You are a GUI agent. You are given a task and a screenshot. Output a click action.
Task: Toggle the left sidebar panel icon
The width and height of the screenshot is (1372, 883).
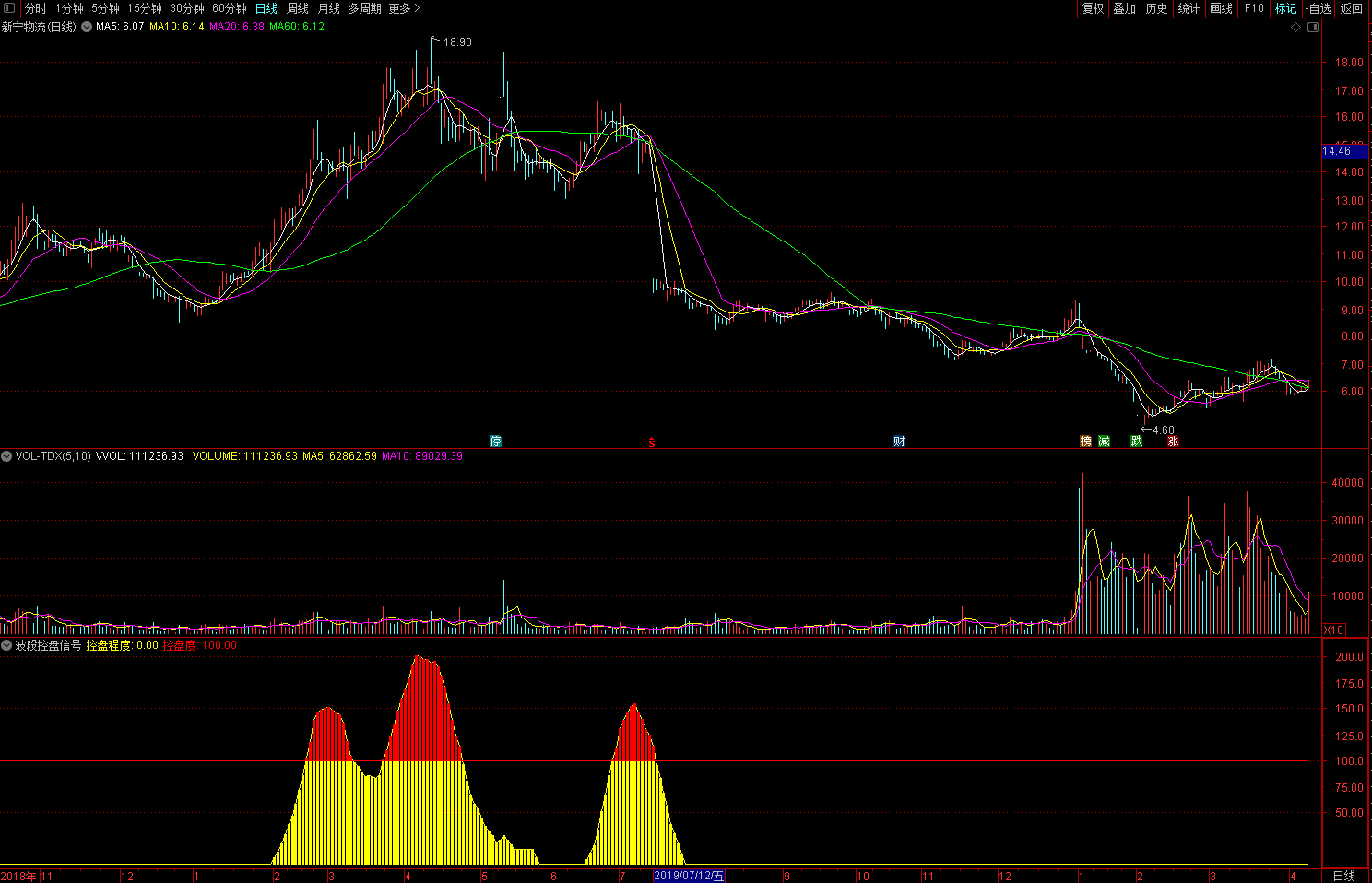coord(9,8)
